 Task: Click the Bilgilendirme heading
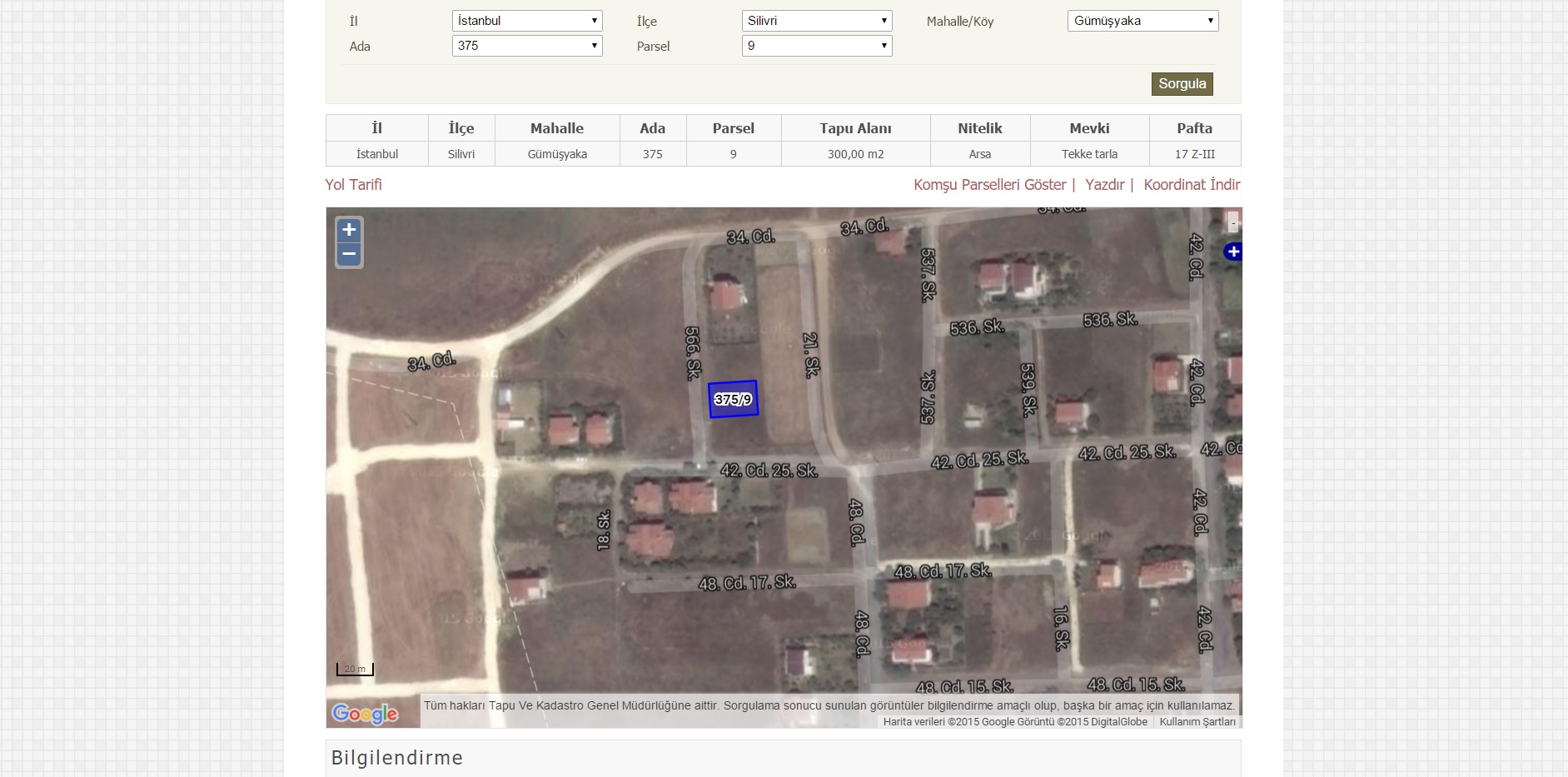coord(397,758)
